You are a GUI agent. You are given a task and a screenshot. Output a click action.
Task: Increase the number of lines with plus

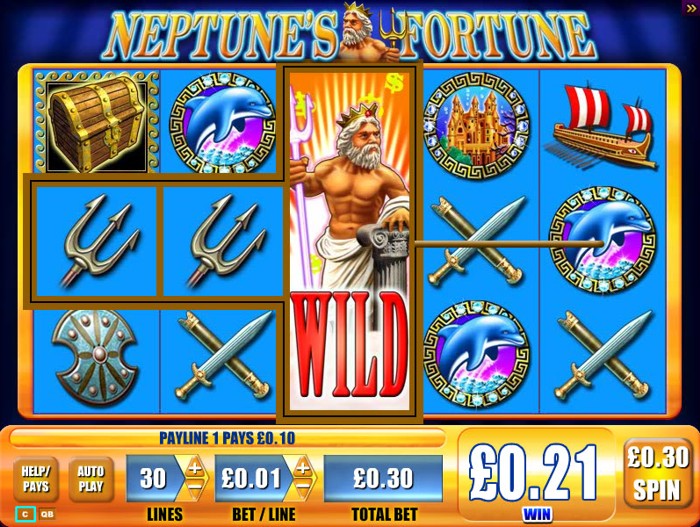[195, 468]
